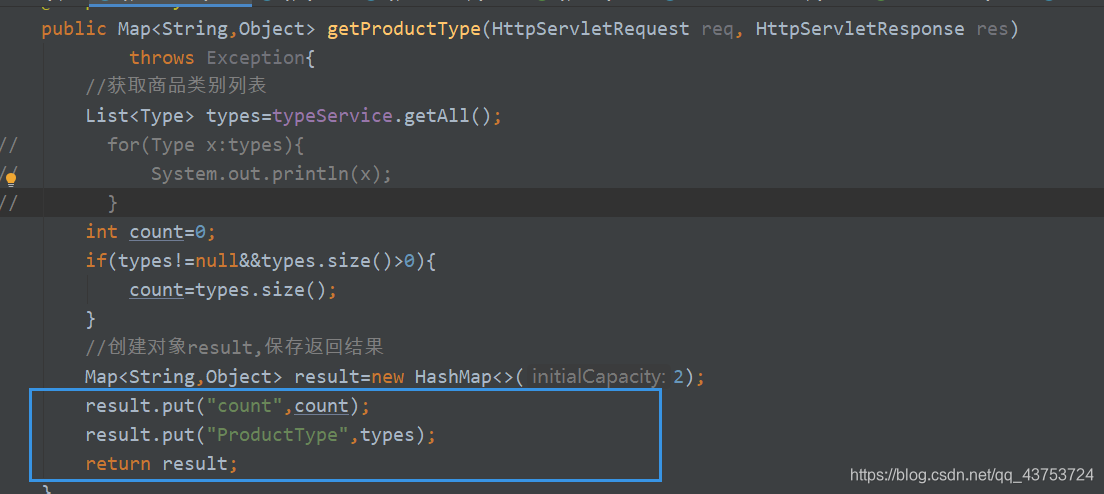
Task: Click the "ProductType" string literal
Action: click(x=283, y=435)
